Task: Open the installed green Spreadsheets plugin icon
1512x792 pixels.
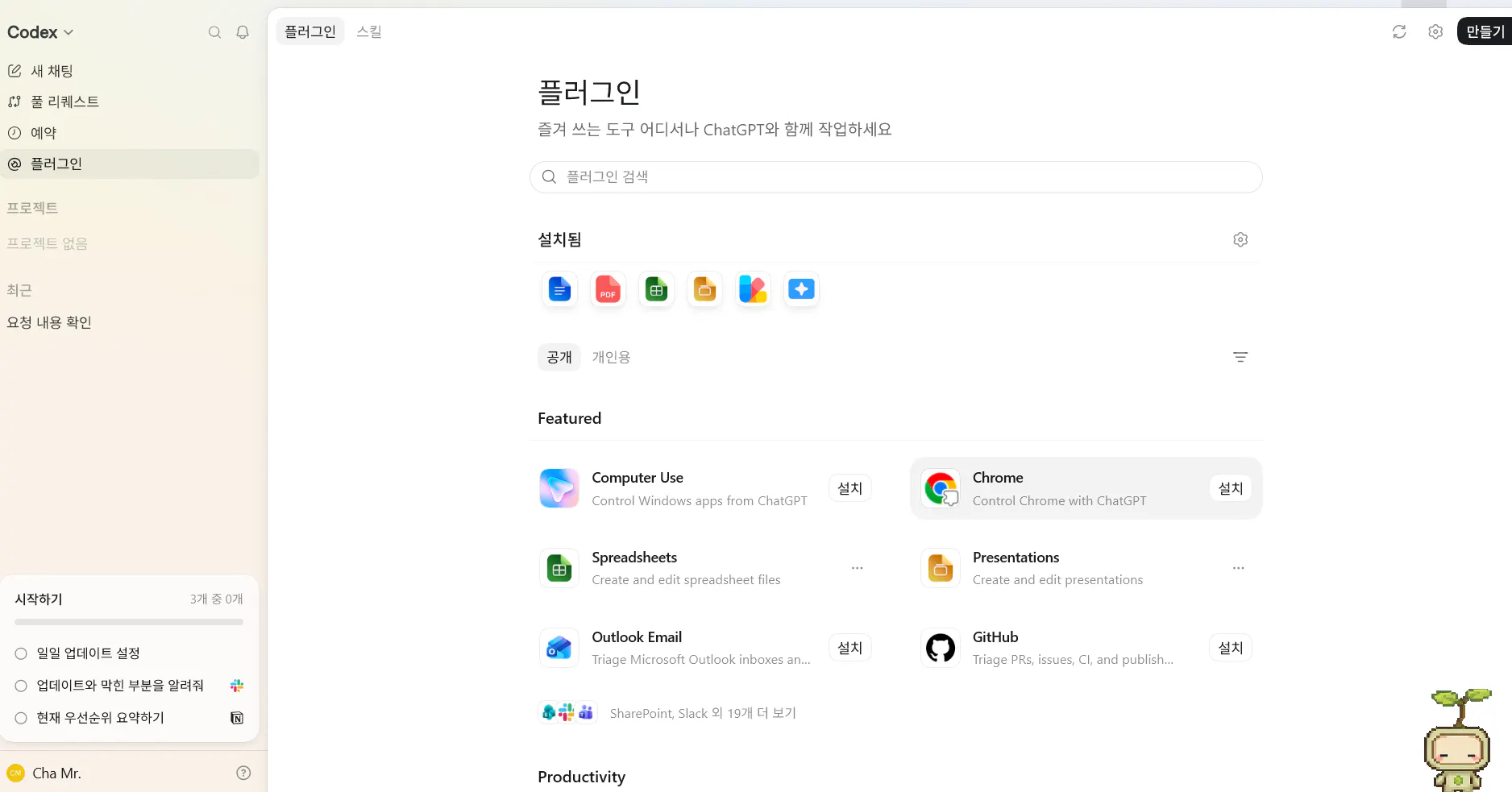Action: pos(656,289)
